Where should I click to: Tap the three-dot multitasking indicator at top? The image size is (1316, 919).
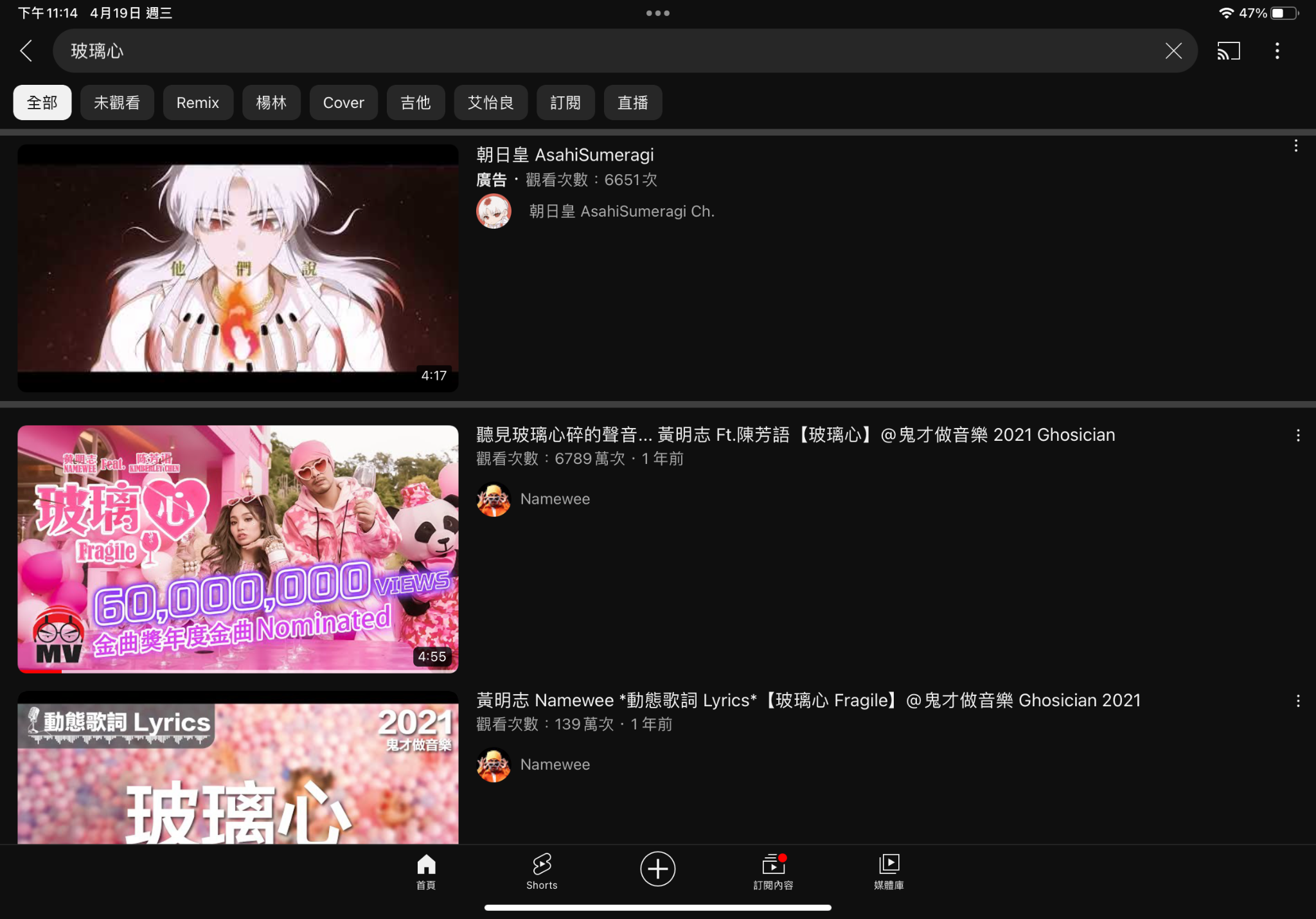(x=658, y=13)
